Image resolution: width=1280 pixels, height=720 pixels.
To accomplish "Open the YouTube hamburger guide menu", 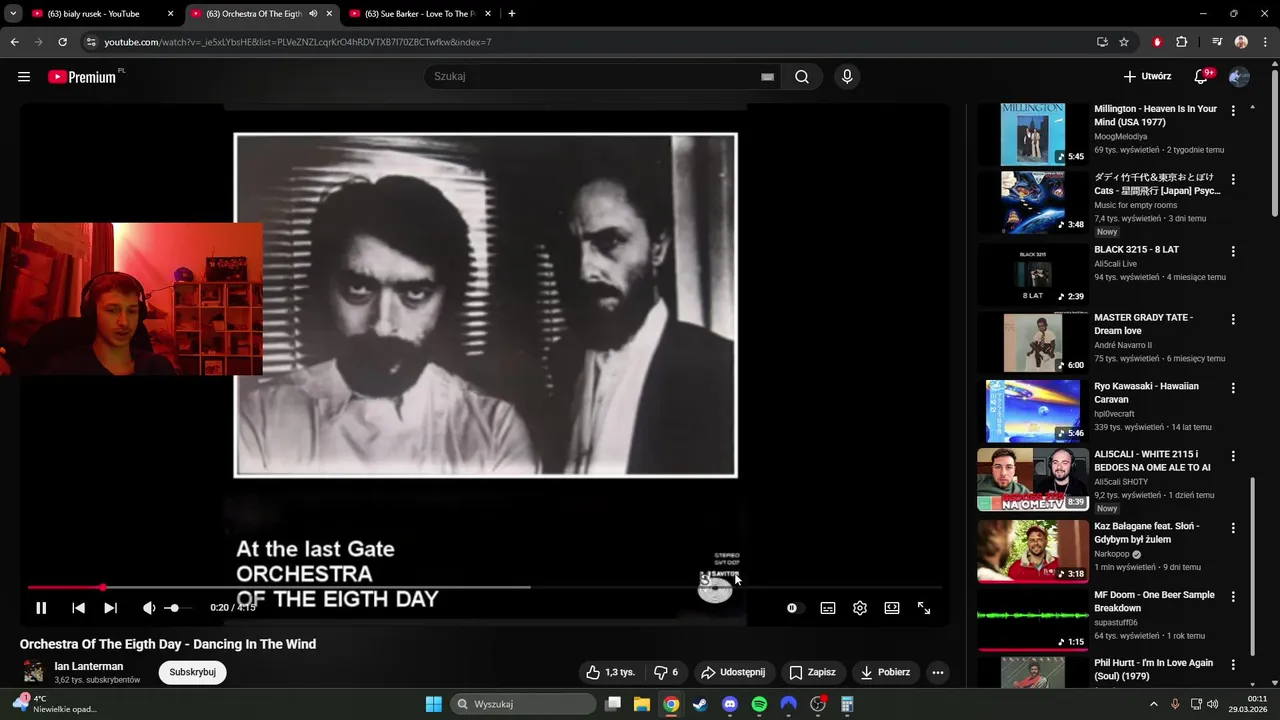I will pos(24,77).
